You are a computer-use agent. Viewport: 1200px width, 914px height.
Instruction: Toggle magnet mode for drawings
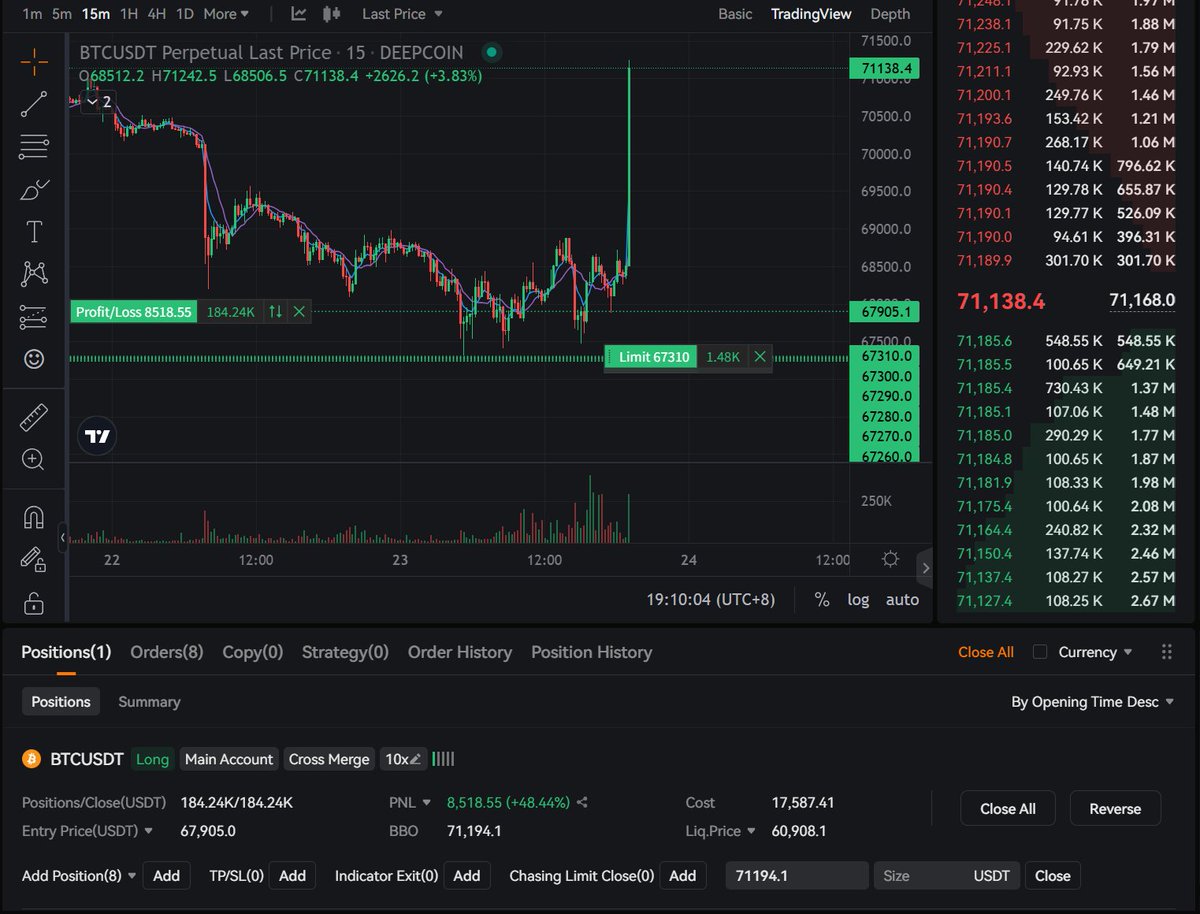click(33, 517)
